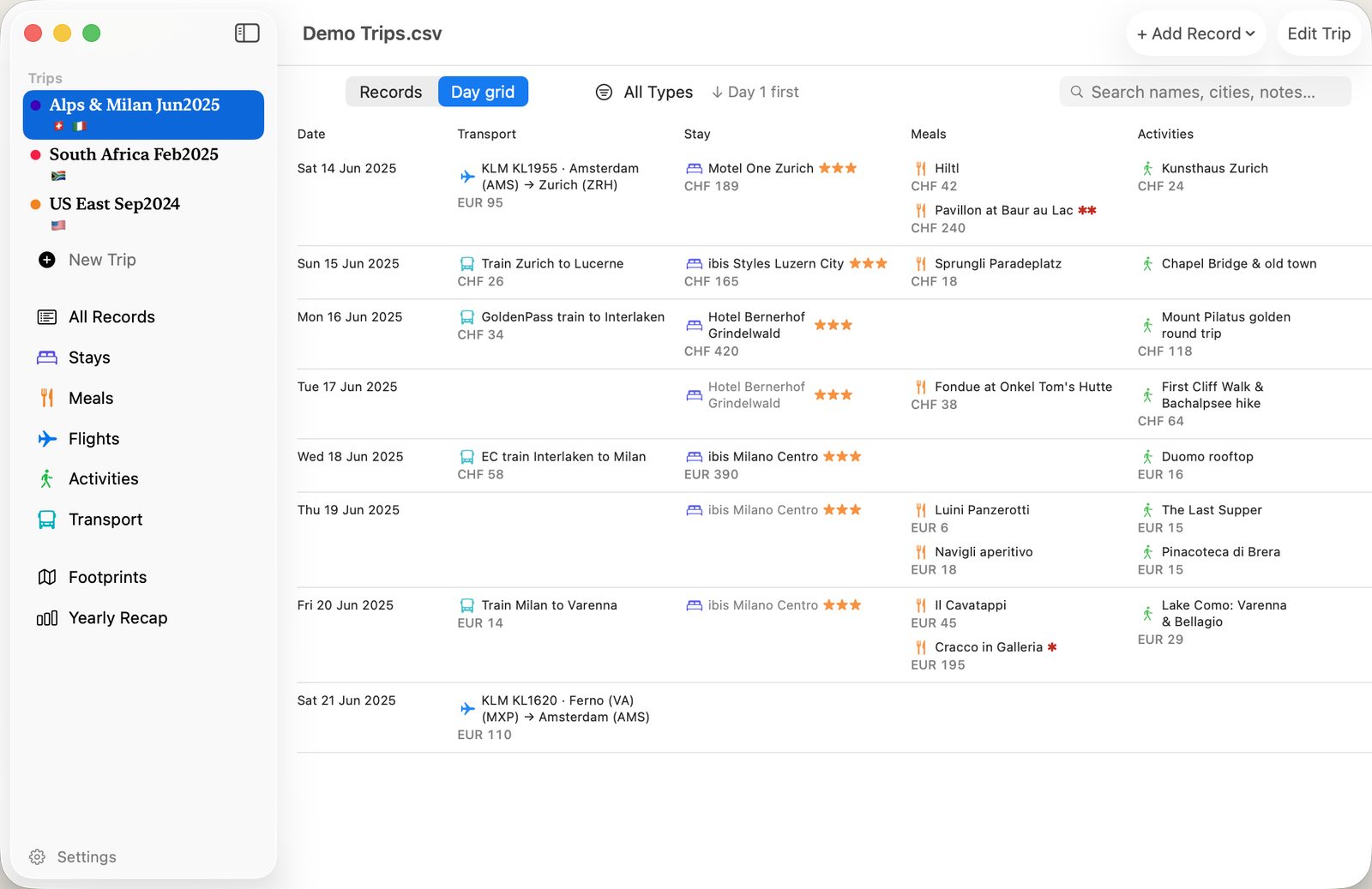Click the activity icon beside Duomo rooftop
1372x889 pixels.
pyautogui.click(x=1147, y=457)
